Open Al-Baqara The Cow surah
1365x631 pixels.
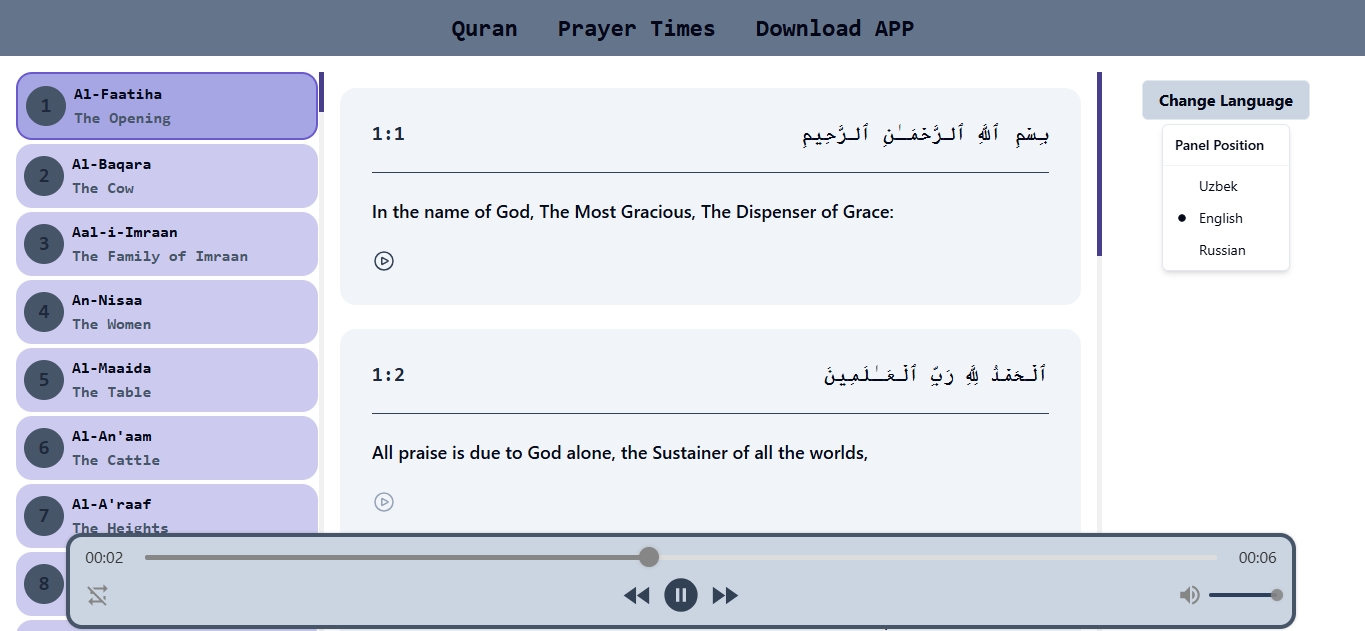coord(167,176)
